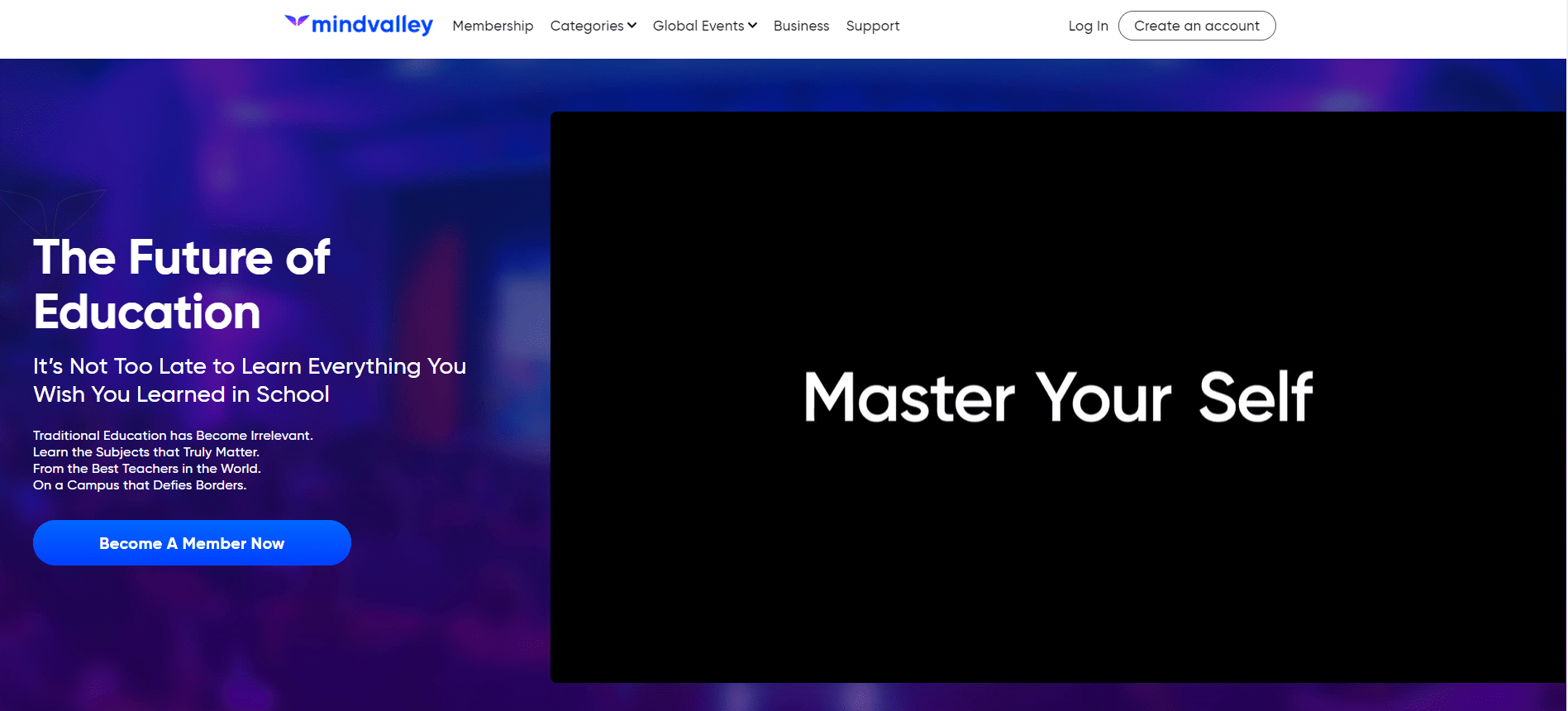This screenshot has height=711, width=1568.
Task: Expand the chevron next to Categories
Action: 632,26
